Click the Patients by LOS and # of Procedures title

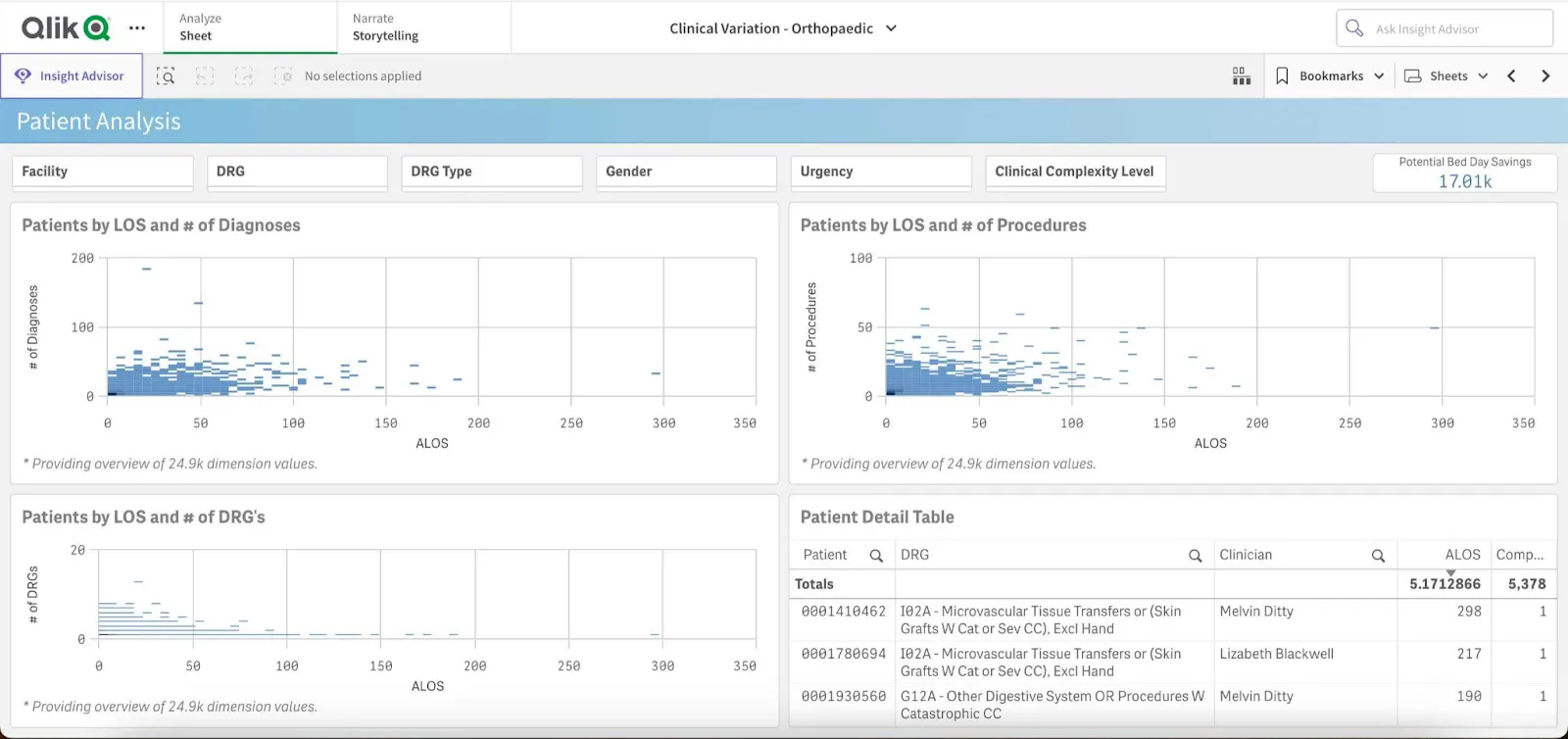943,225
